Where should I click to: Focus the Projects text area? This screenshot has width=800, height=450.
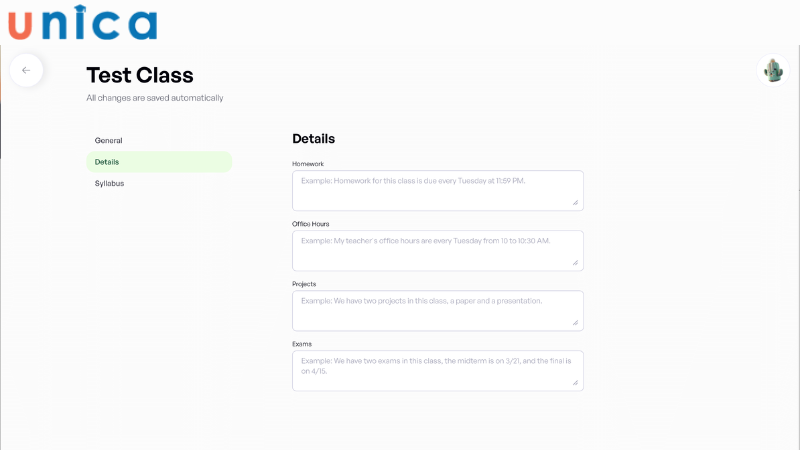[x=437, y=310]
